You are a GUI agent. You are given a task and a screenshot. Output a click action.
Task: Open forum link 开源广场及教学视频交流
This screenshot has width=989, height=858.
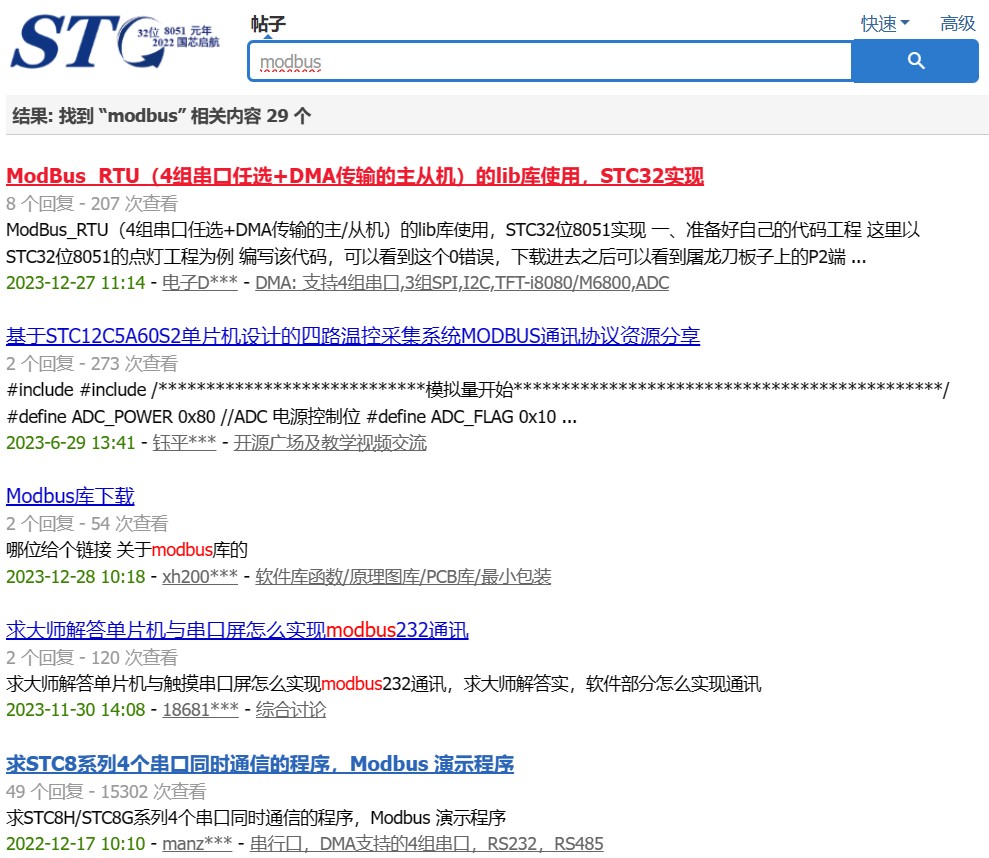click(330, 443)
